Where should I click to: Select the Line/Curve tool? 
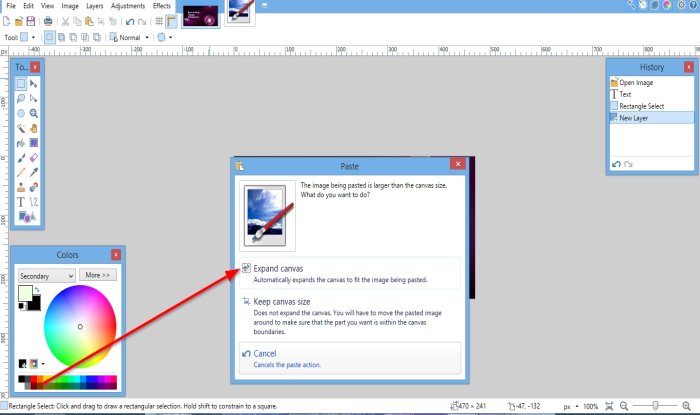pos(33,202)
